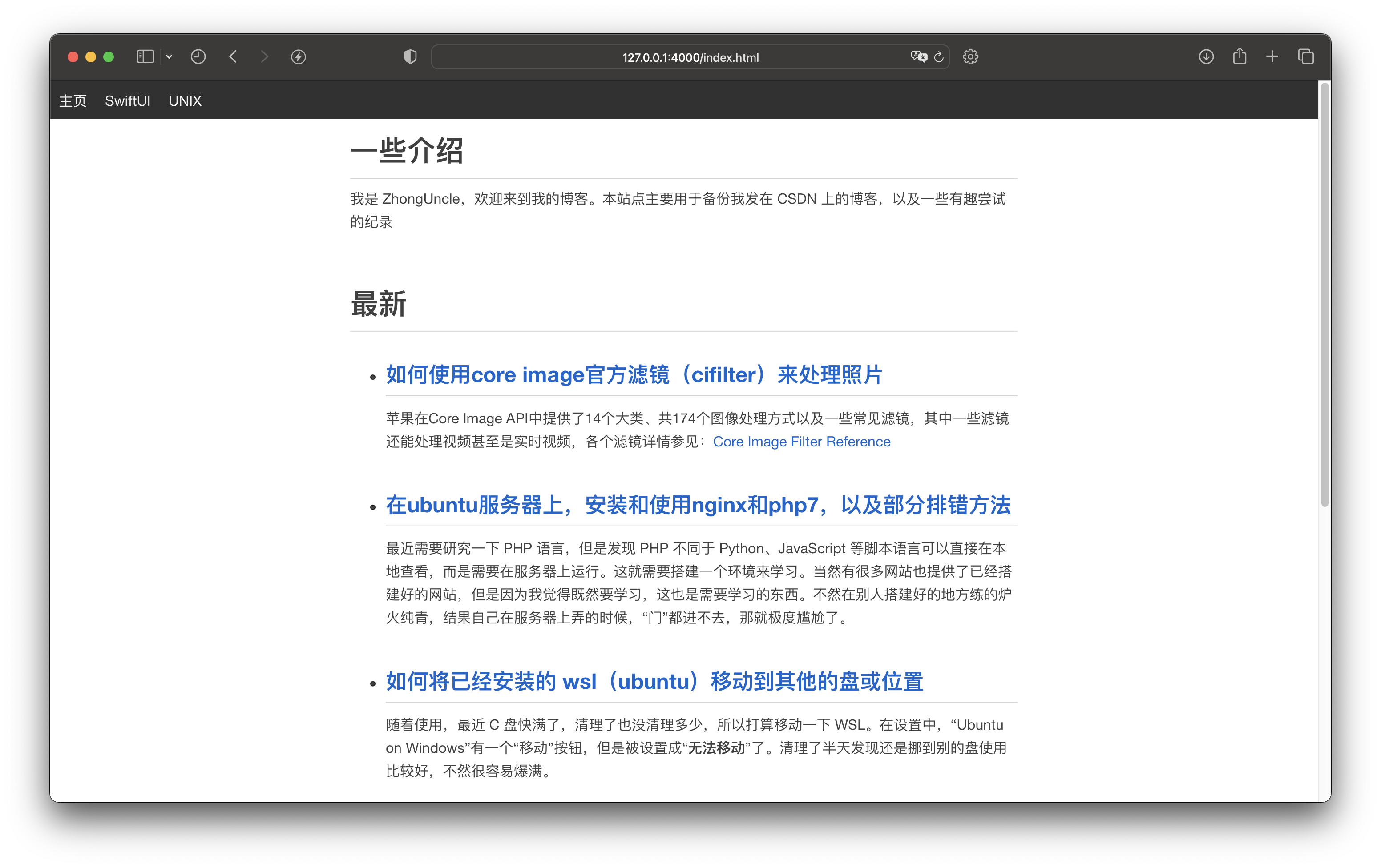Screen dimensions: 1381x868
Task: Enter full screen with green button
Action: coord(109,57)
